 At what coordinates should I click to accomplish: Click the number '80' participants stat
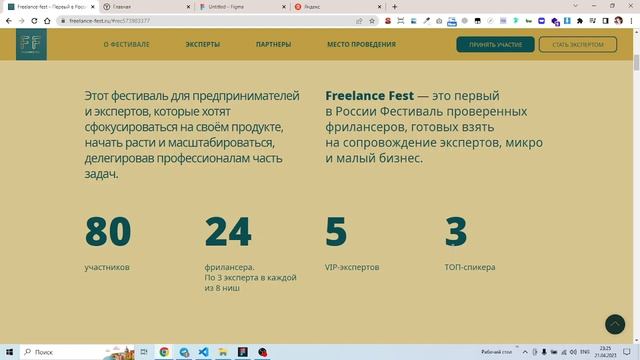click(108, 231)
